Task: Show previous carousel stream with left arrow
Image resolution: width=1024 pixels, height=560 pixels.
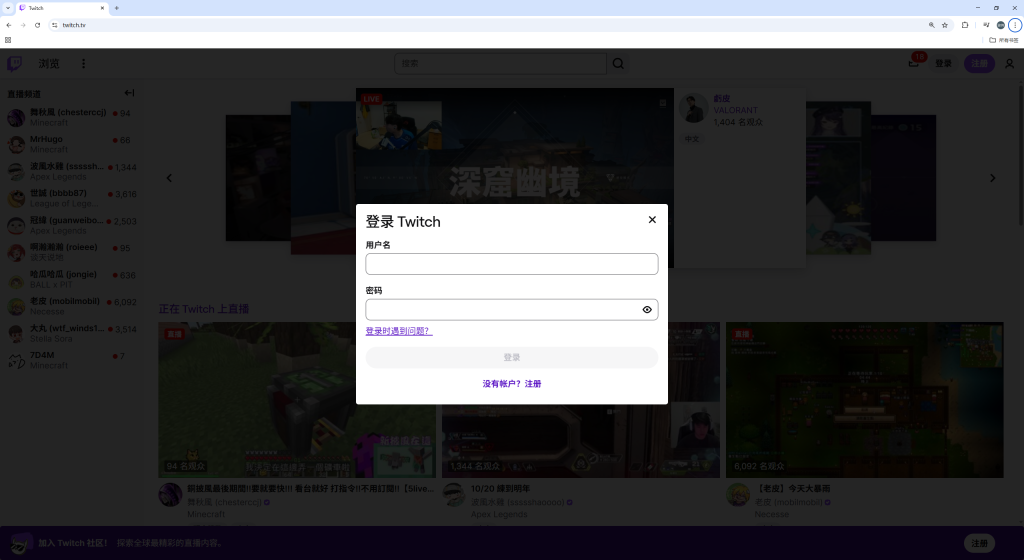Action: [169, 178]
